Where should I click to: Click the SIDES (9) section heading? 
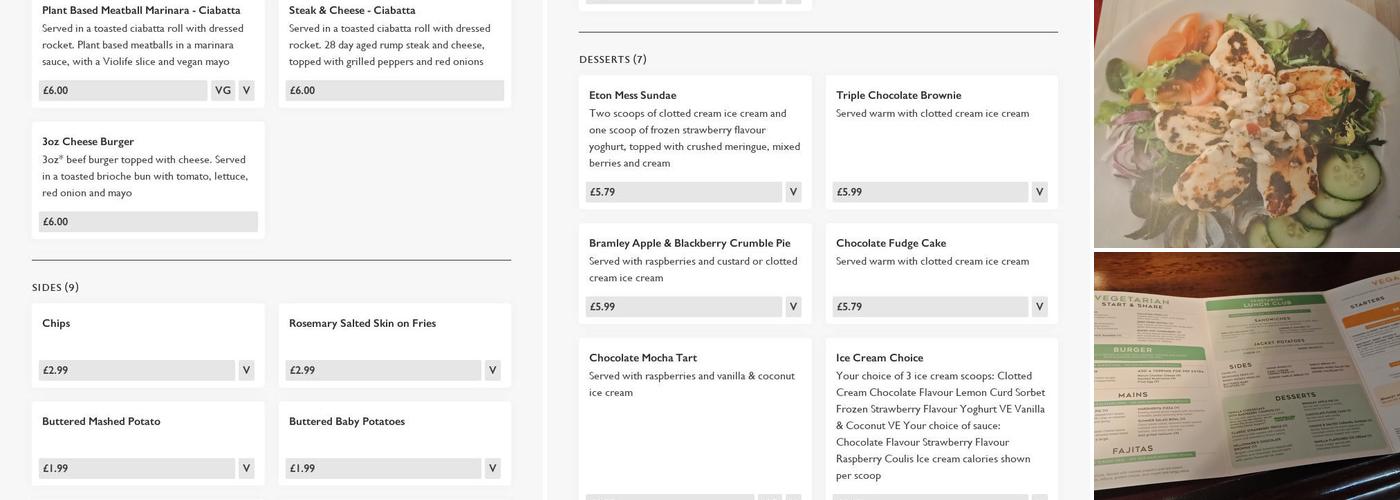click(x=55, y=288)
